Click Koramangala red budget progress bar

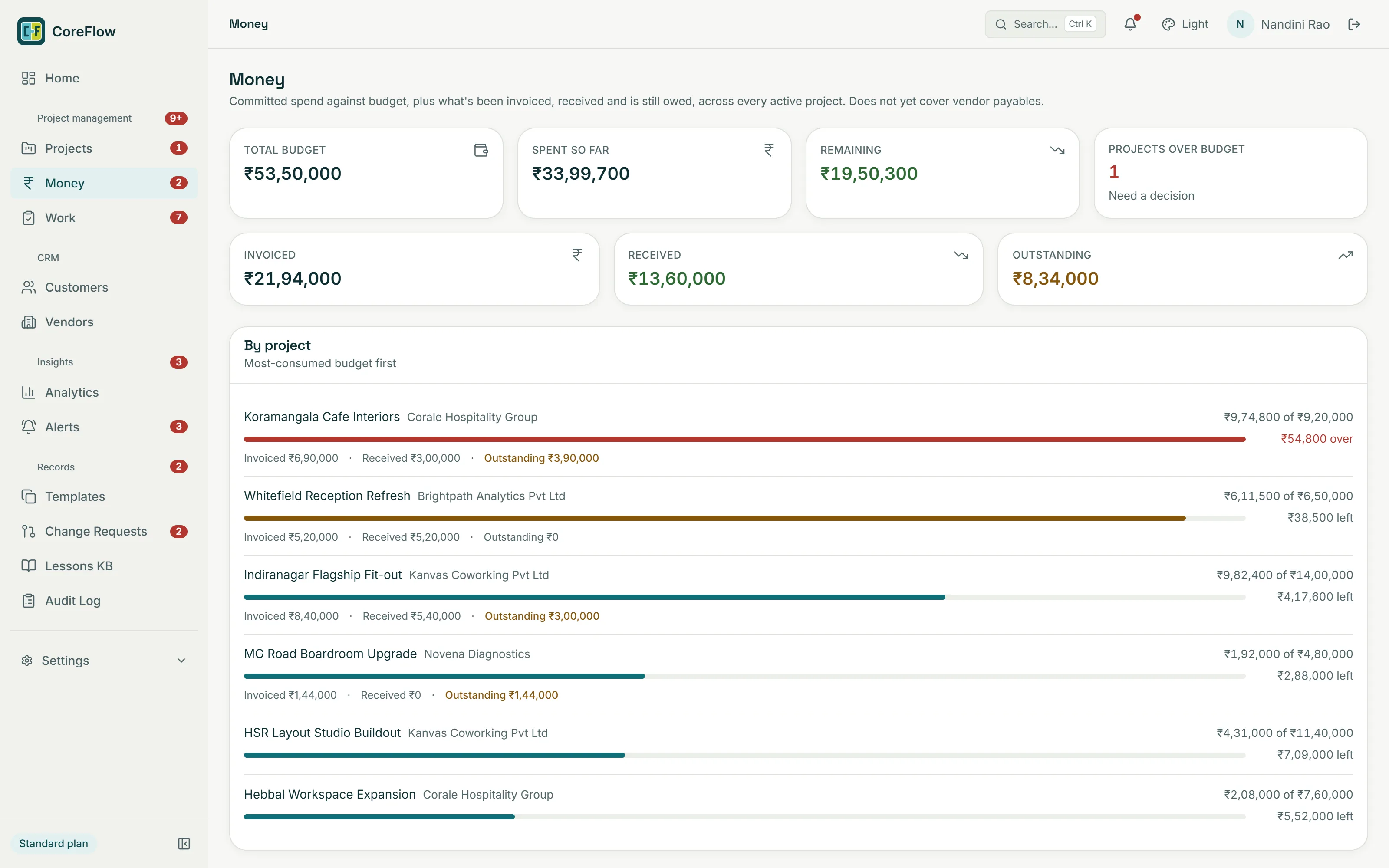[744, 439]
